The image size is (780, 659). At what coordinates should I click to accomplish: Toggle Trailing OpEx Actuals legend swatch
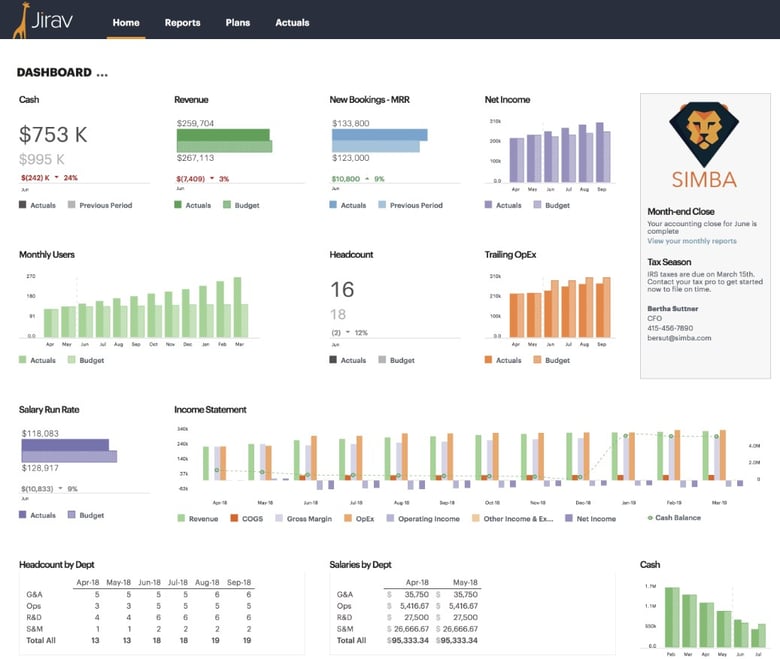point(488,360)
